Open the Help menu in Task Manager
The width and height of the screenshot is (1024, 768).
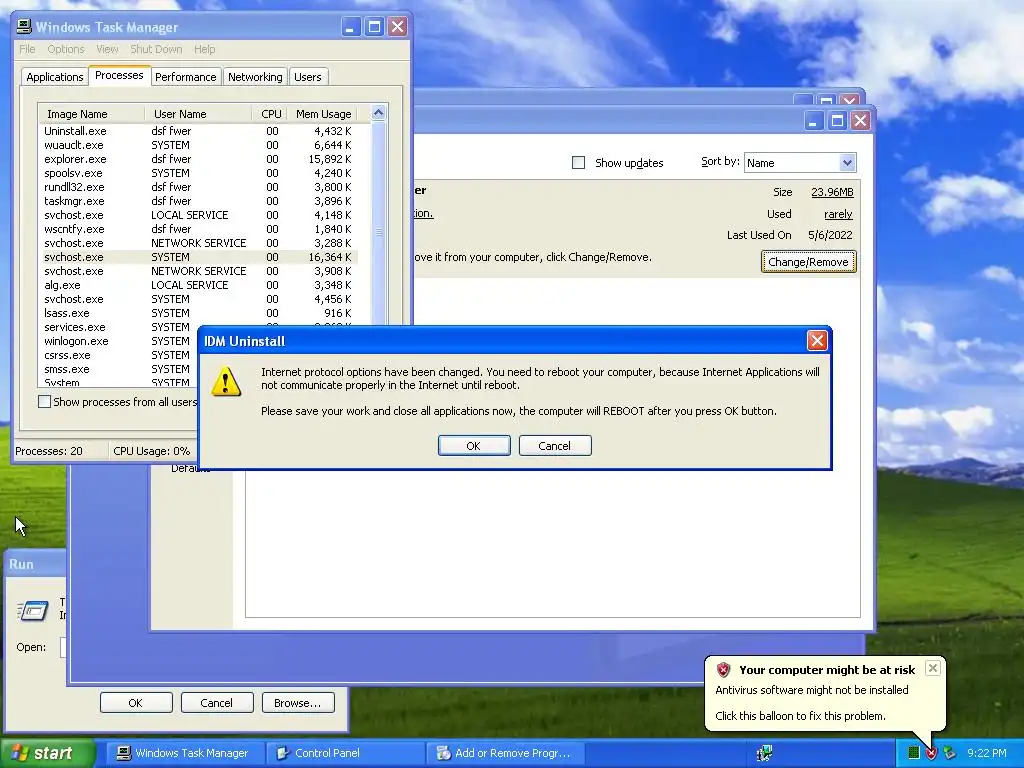click(204, 49)
